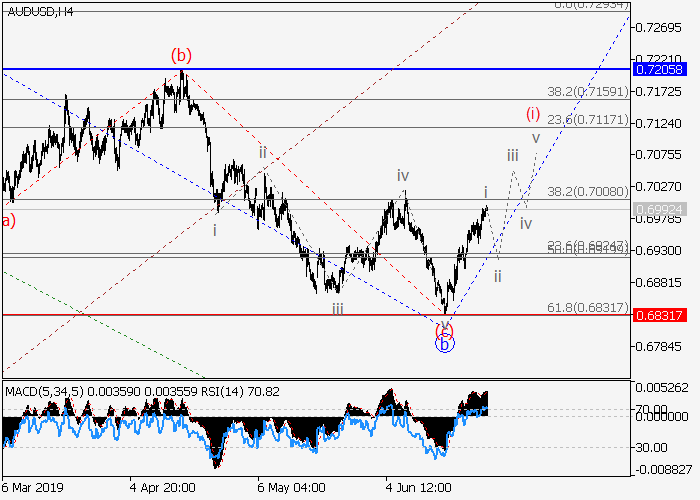Screen dimensions: 700x500
Task: Select the blue circled b wave label
Action: [x=445, y=343]
